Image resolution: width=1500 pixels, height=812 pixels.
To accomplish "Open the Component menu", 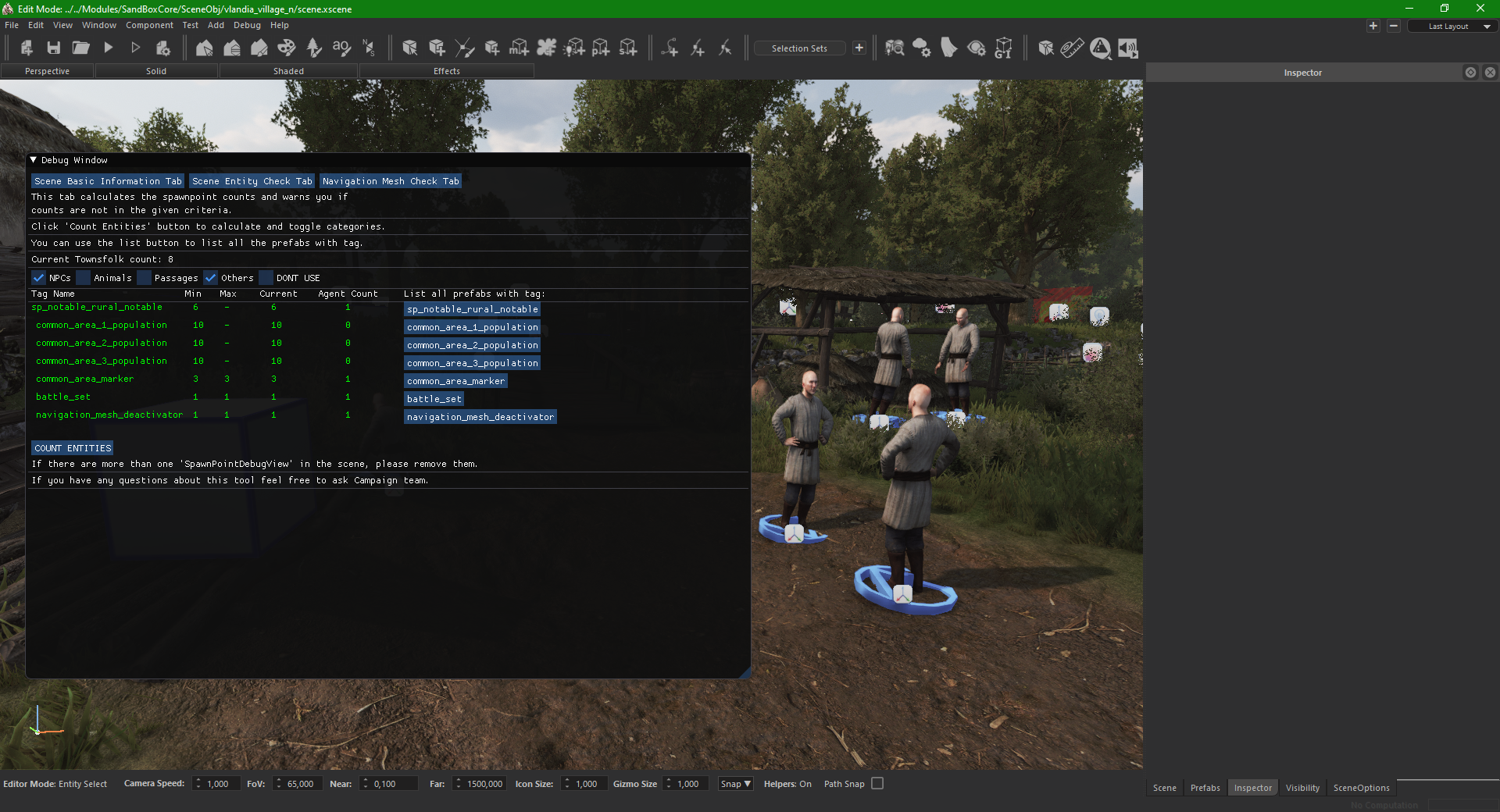I will (149, 25).
